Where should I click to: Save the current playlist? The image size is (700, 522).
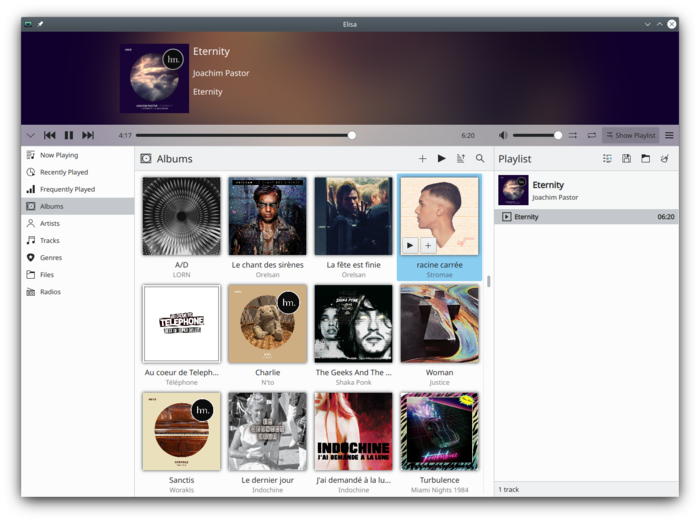pos(626,158)
